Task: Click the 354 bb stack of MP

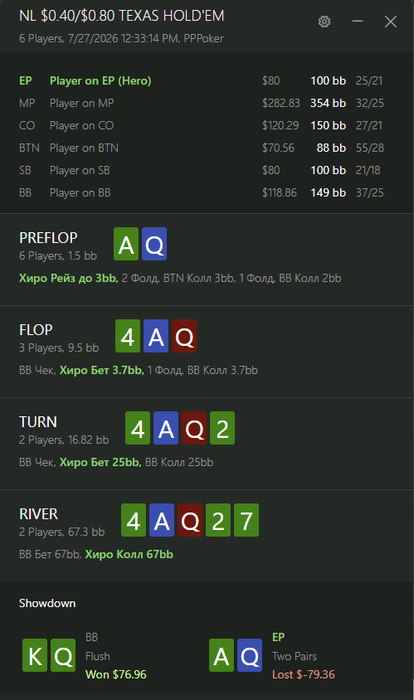Action: (x=328, y=103)
